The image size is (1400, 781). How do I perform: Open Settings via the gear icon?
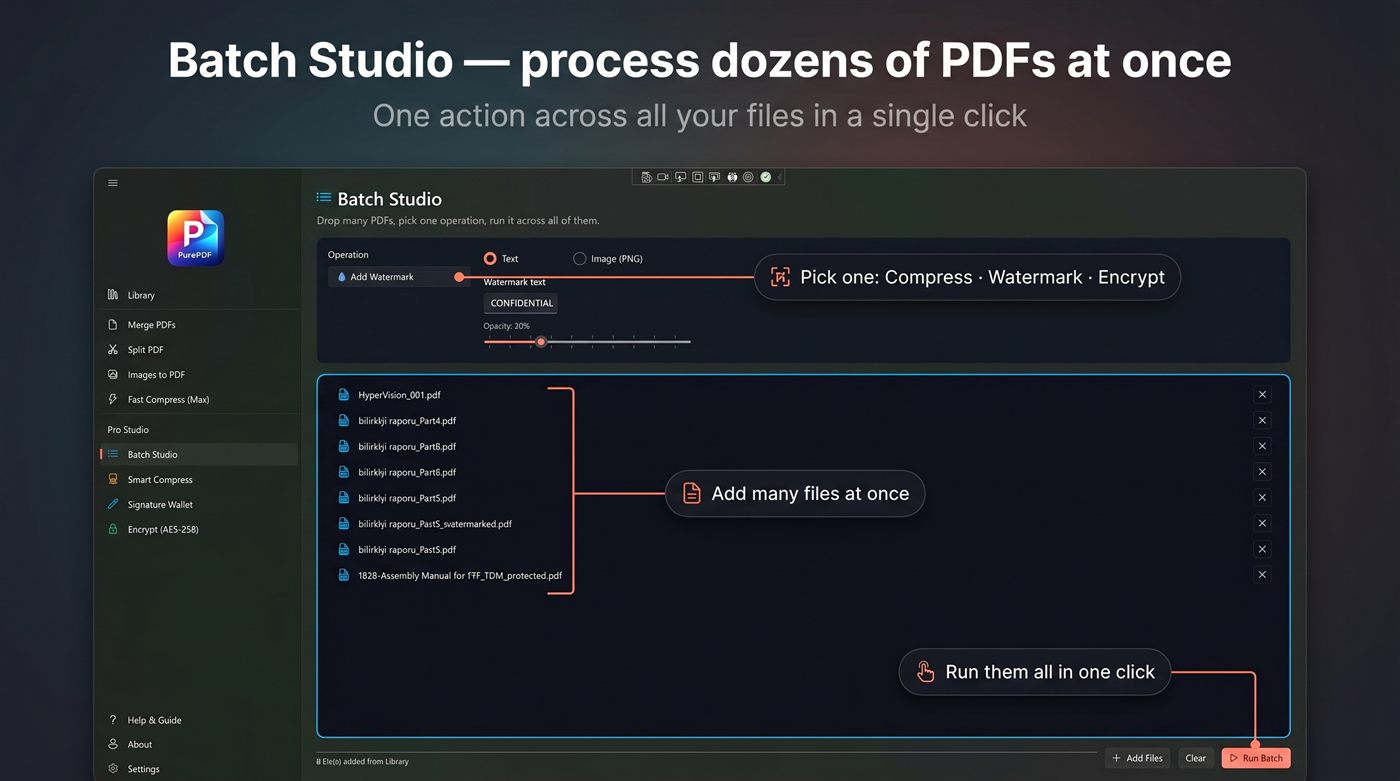(x=113, y=769)
